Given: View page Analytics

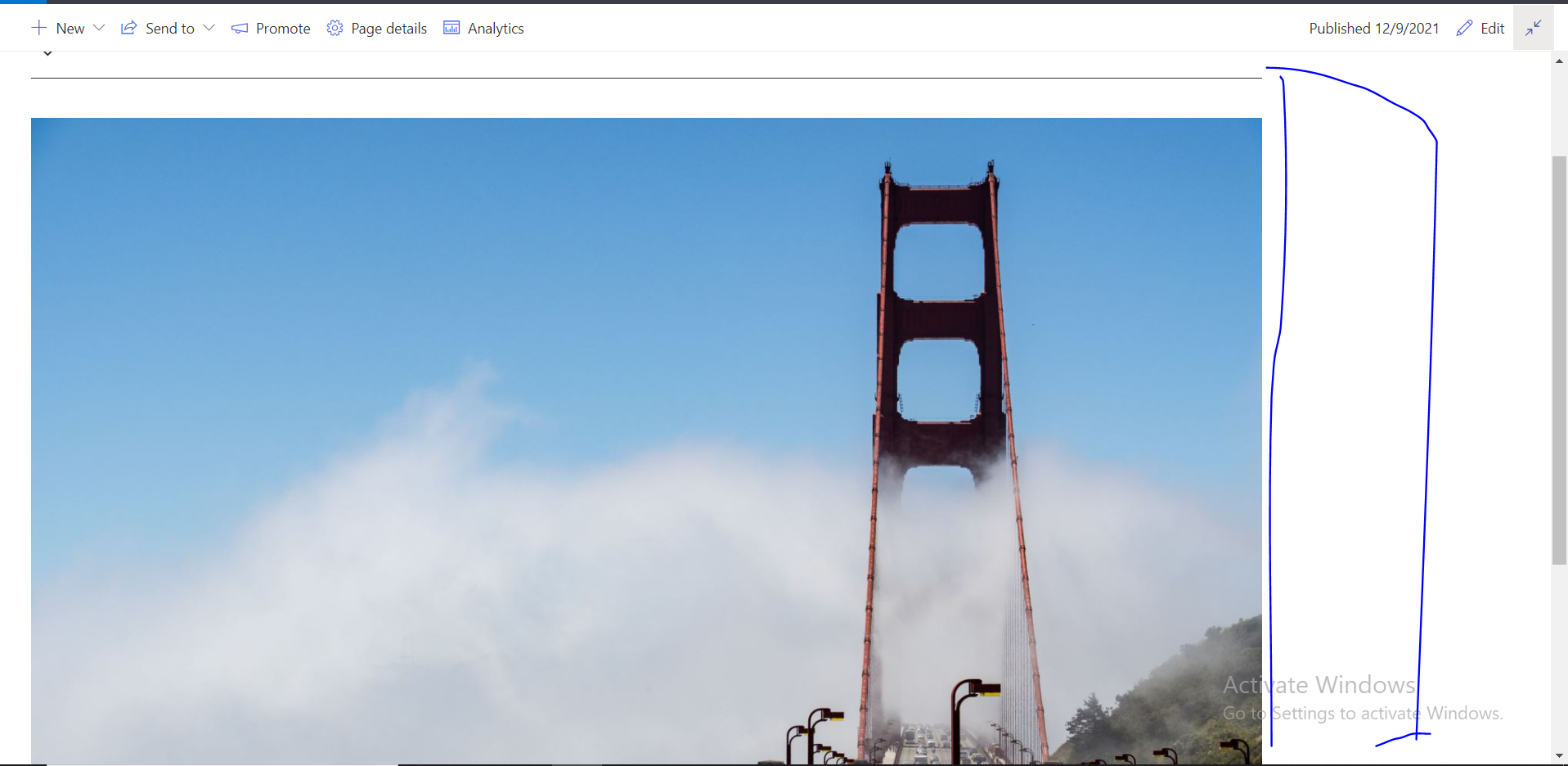Looking at the screenshot, I should (x=496, y=29).
